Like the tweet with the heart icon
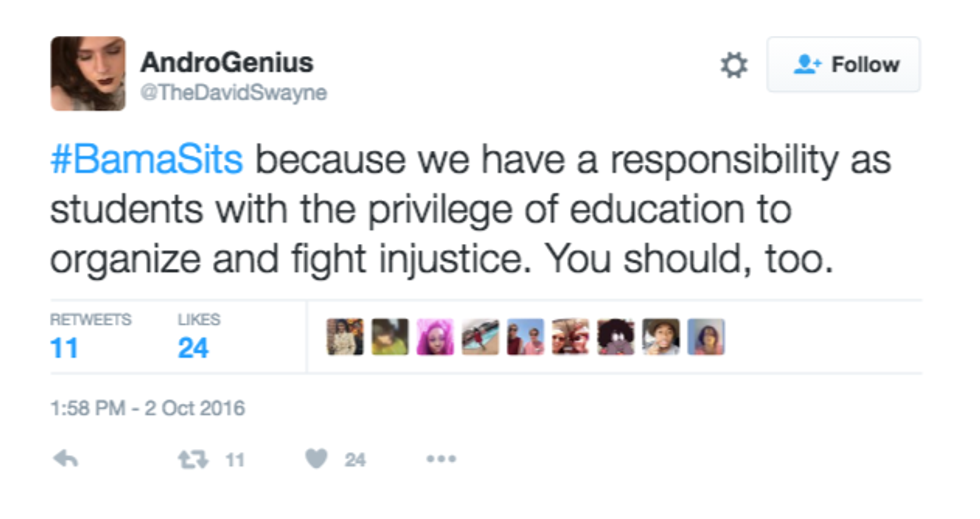Screen dimensions: 980x519 317,459
